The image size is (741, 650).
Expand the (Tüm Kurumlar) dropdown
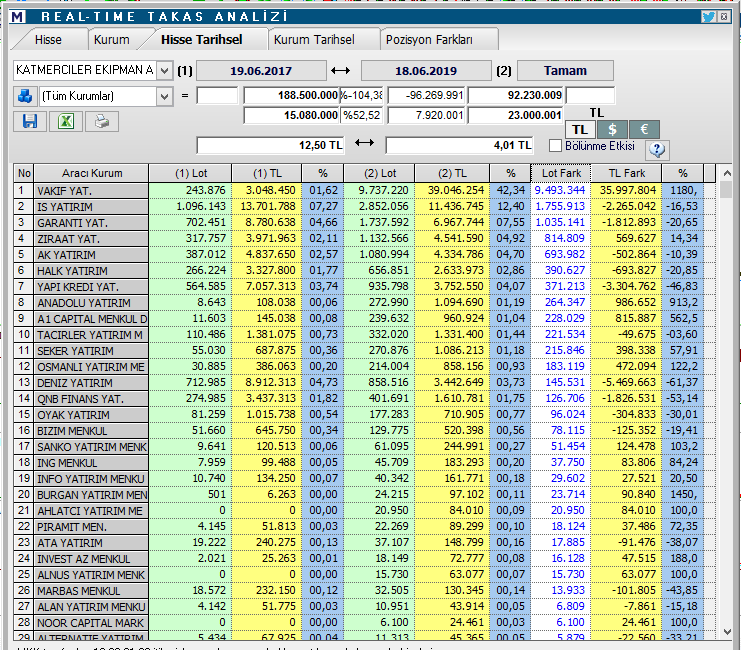tap(164, 96)
